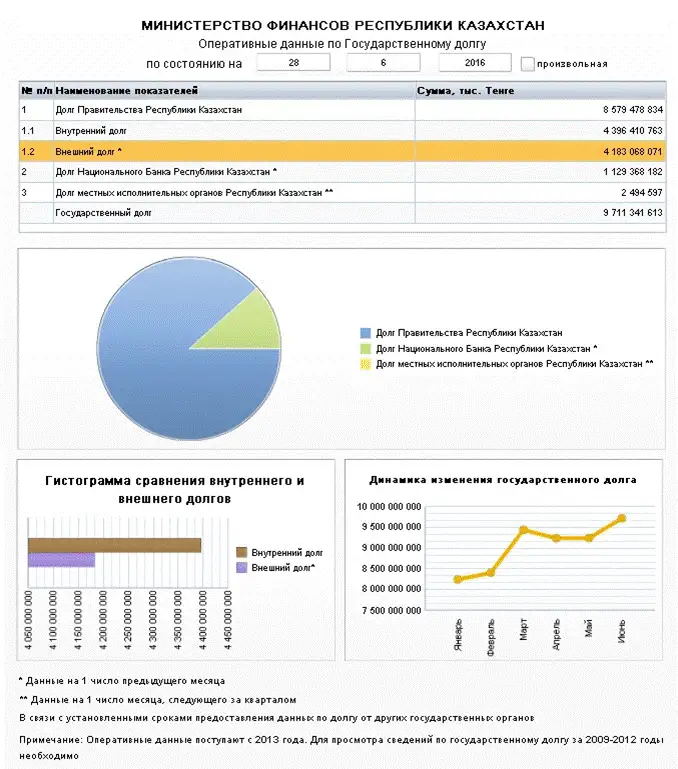
Task: Click the day input field showing 28
Action: pyautogui.click(x=294, y=63)
